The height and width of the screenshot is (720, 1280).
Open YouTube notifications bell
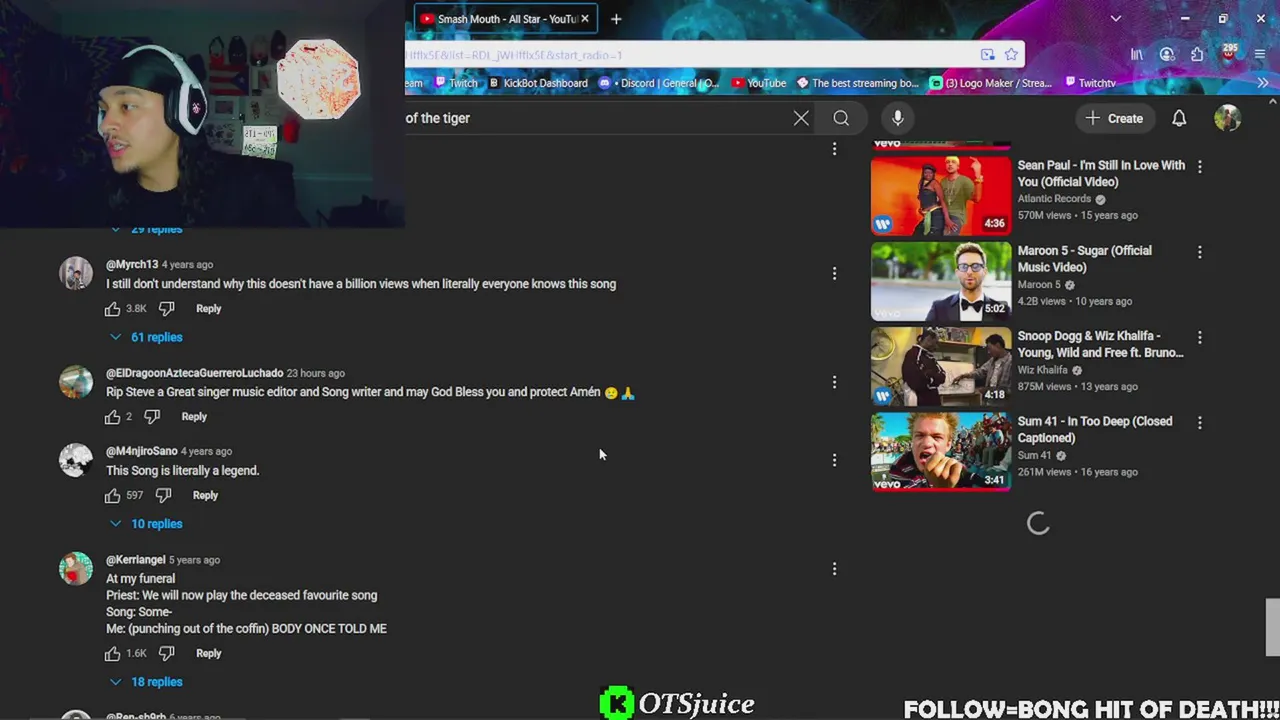tap(1179, 118)
